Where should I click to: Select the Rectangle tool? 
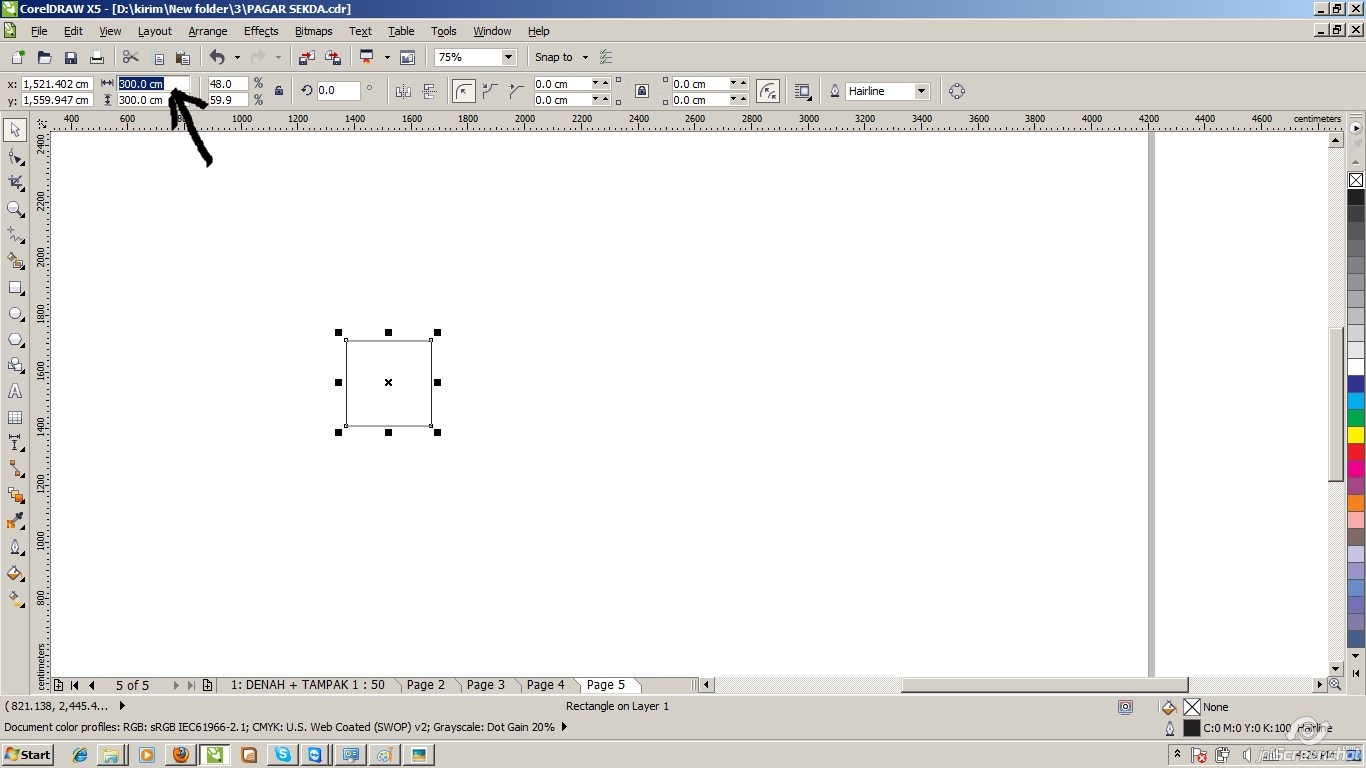pyautogui.click(x=15, y=288)
